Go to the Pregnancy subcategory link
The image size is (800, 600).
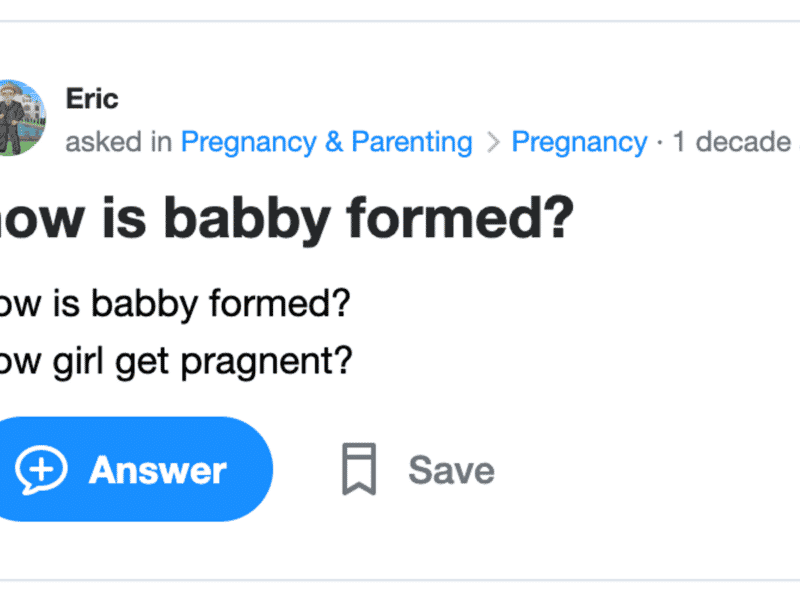[579, 142]
